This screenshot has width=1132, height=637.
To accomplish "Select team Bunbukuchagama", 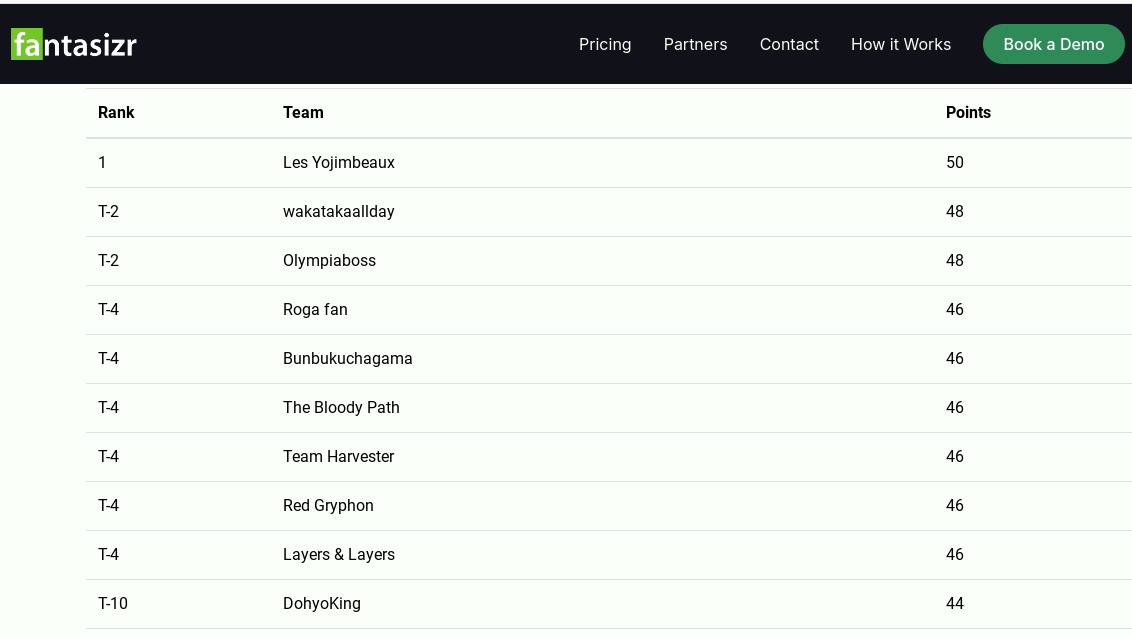I will tap(347, 359).
